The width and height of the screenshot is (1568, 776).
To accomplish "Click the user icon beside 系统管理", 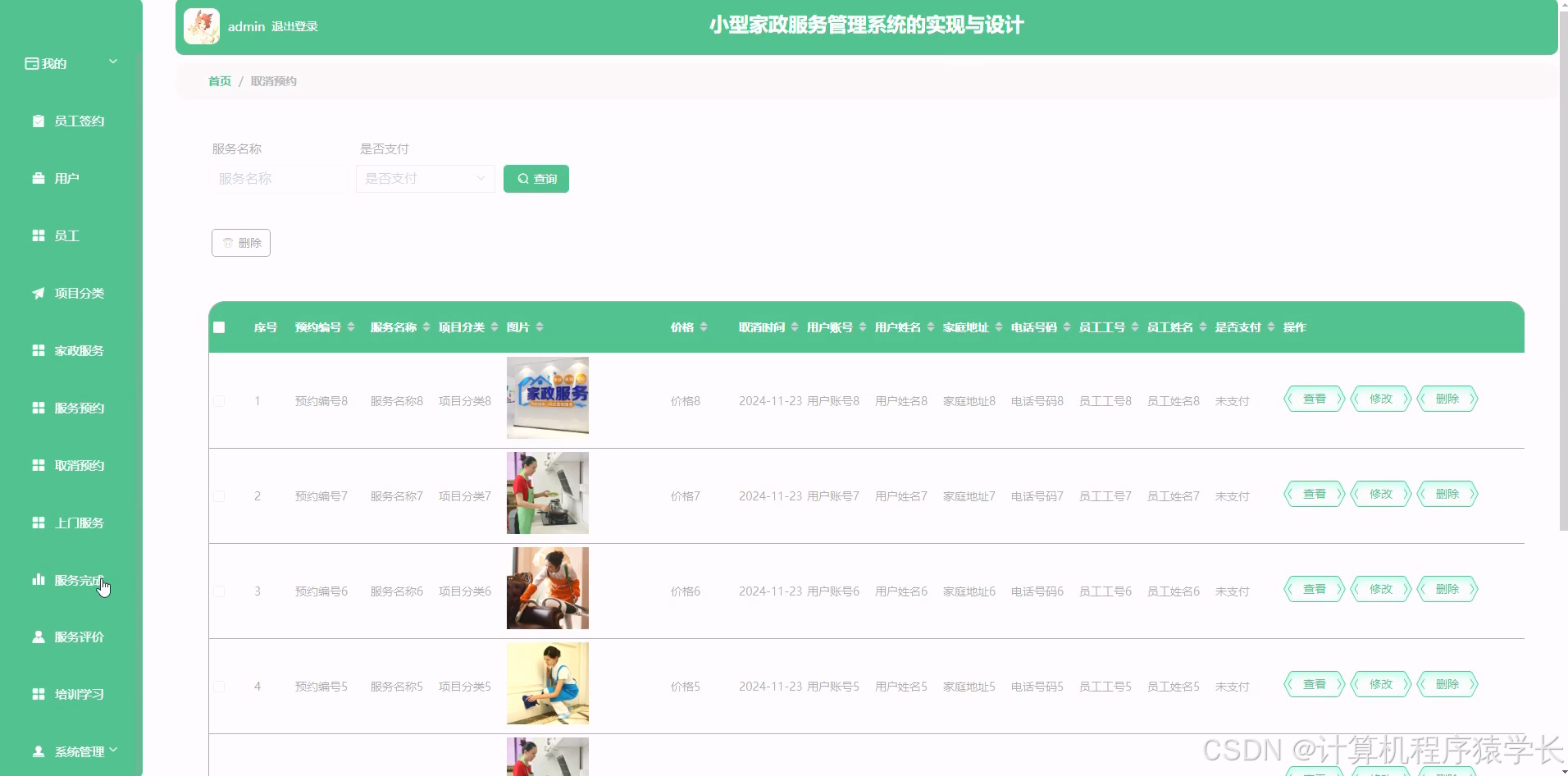I will (39, 751).
